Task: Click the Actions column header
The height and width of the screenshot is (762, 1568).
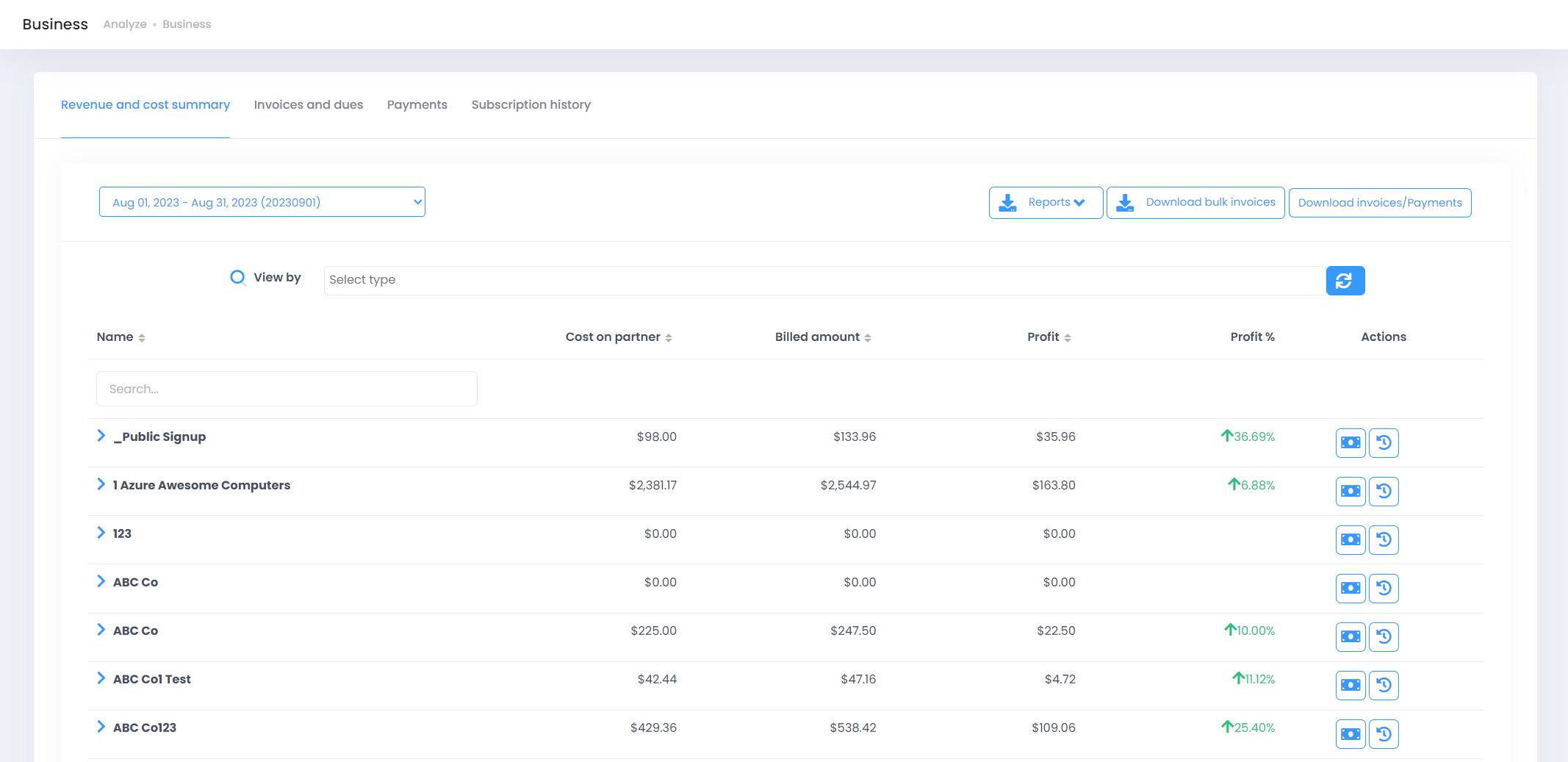Action: [1384, 337]
